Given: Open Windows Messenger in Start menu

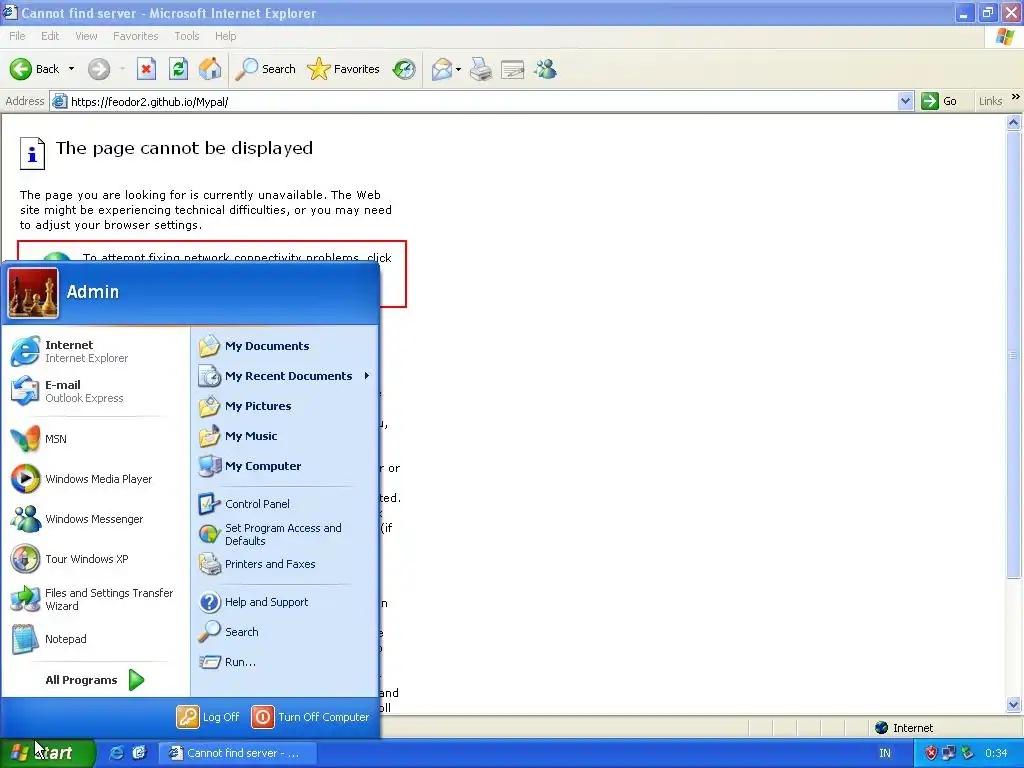Looking at the screenshot, I should pos(95,519).
